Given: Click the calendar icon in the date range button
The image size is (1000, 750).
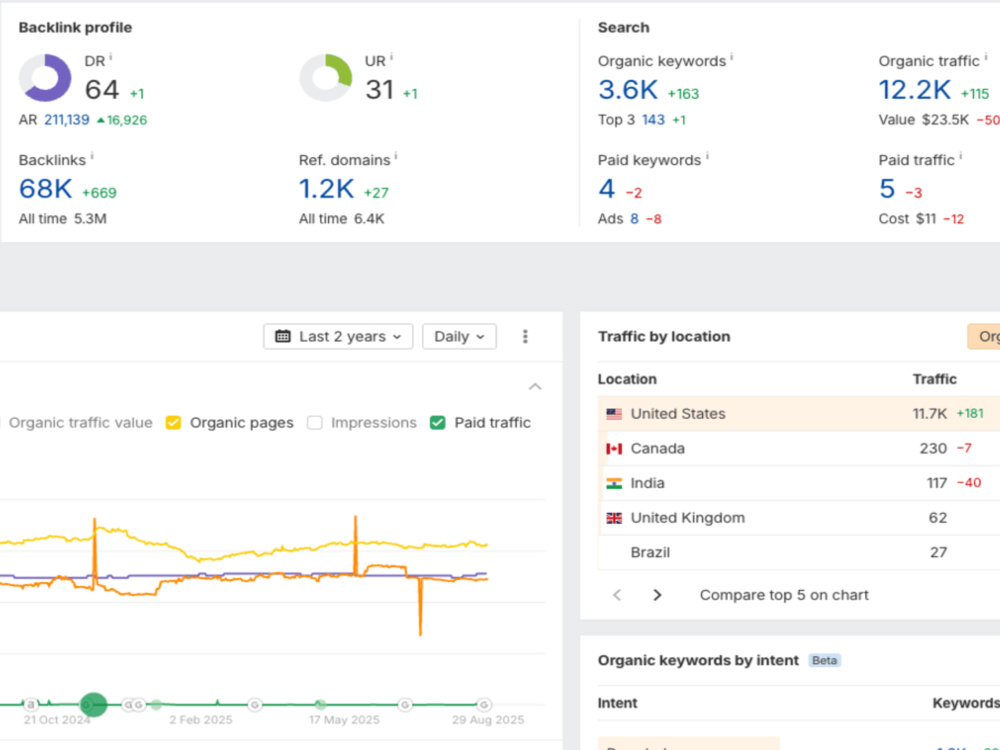Looking at the screenshot, I should [x=283, y=336].
